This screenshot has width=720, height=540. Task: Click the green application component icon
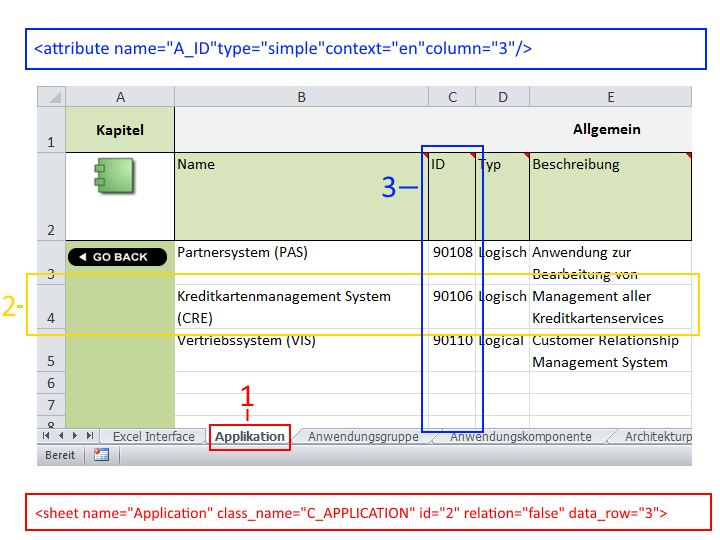tap(114, 175)
